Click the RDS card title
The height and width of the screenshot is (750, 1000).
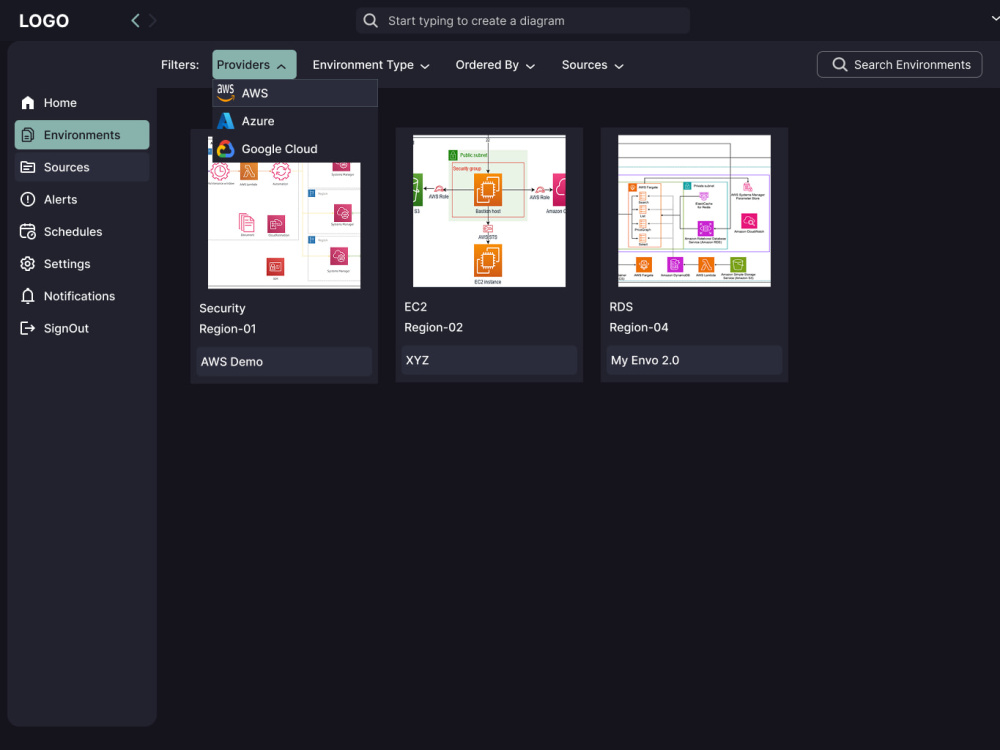[621, 307]
